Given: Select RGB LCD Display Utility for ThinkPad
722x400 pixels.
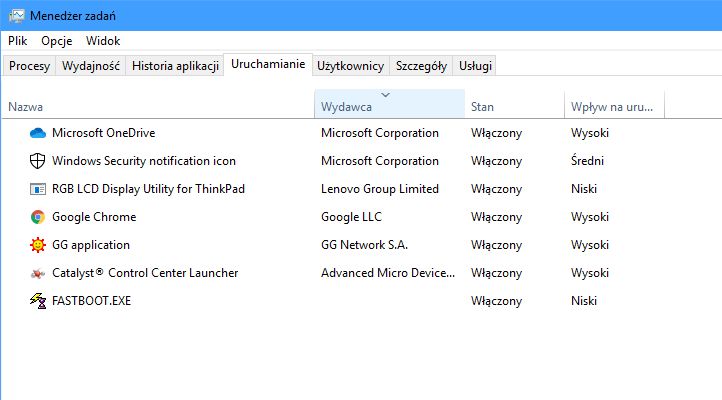Looking at the screenshot, I should tap(148, 189).
